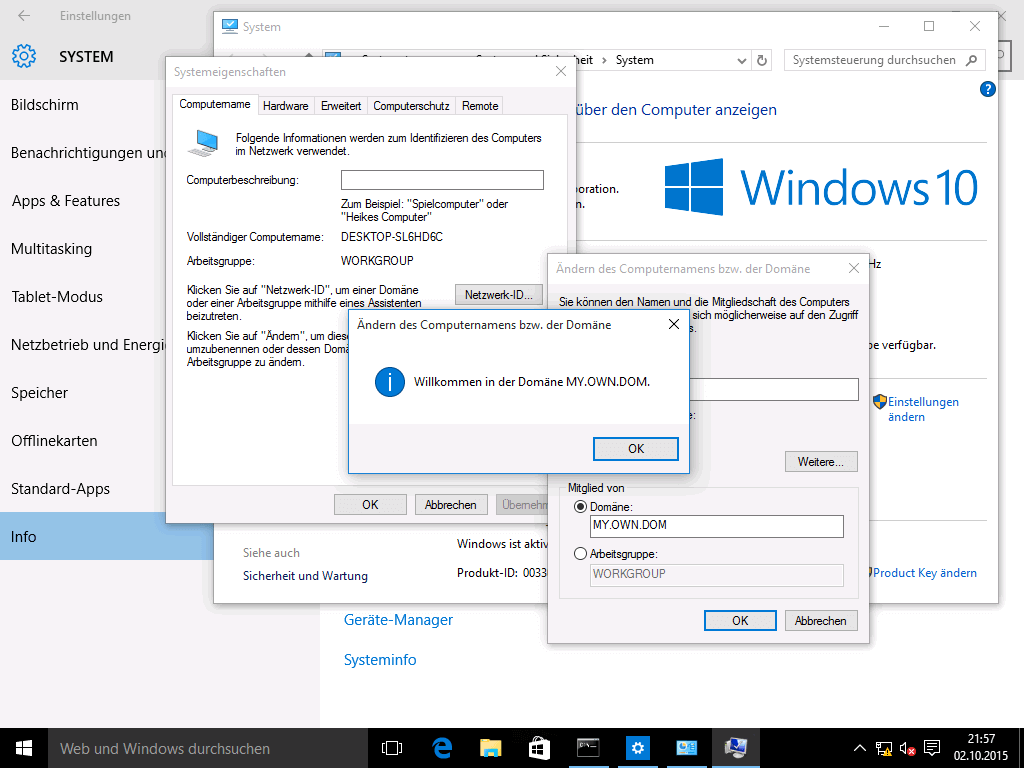Close the Ändern des Computernamens dialog behind
1024x768 pixels.
(854, 268)
